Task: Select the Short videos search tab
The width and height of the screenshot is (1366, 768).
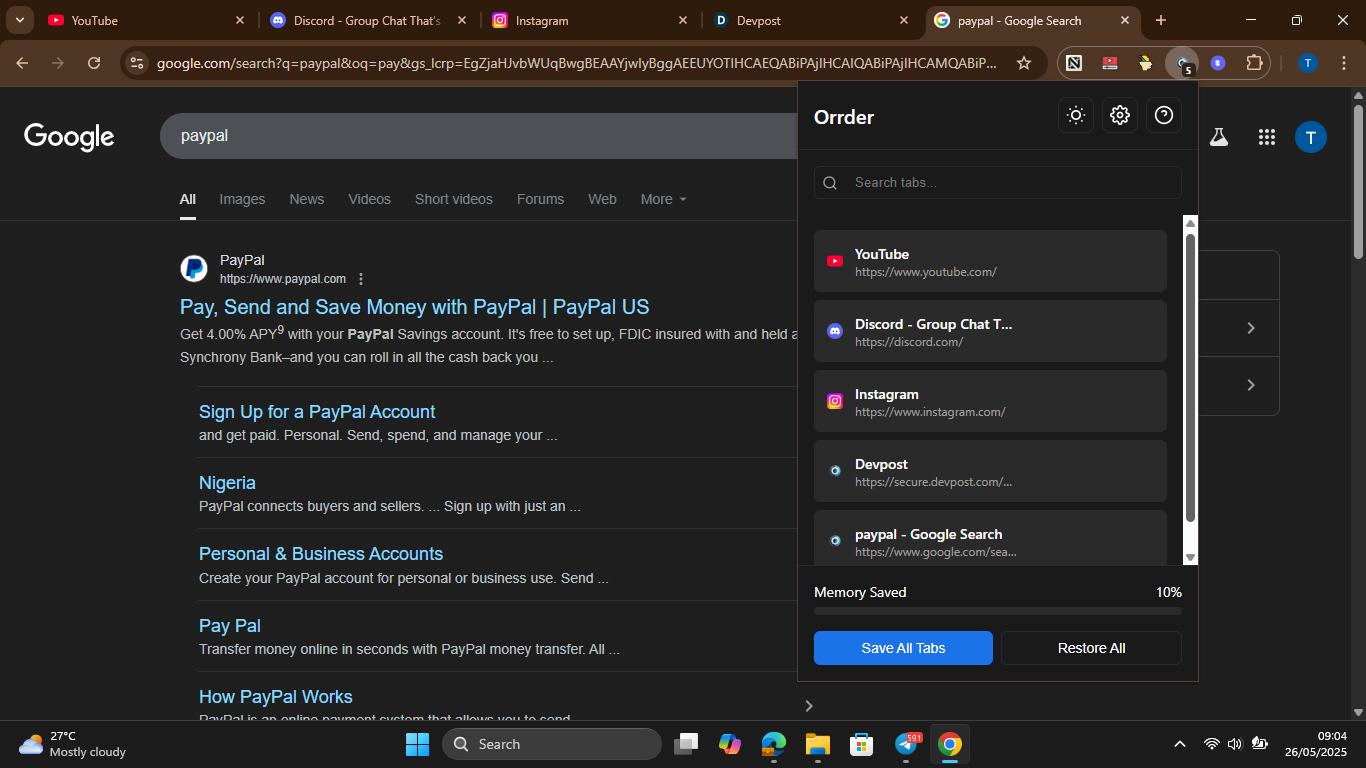Action: click(x=454, y=199)
